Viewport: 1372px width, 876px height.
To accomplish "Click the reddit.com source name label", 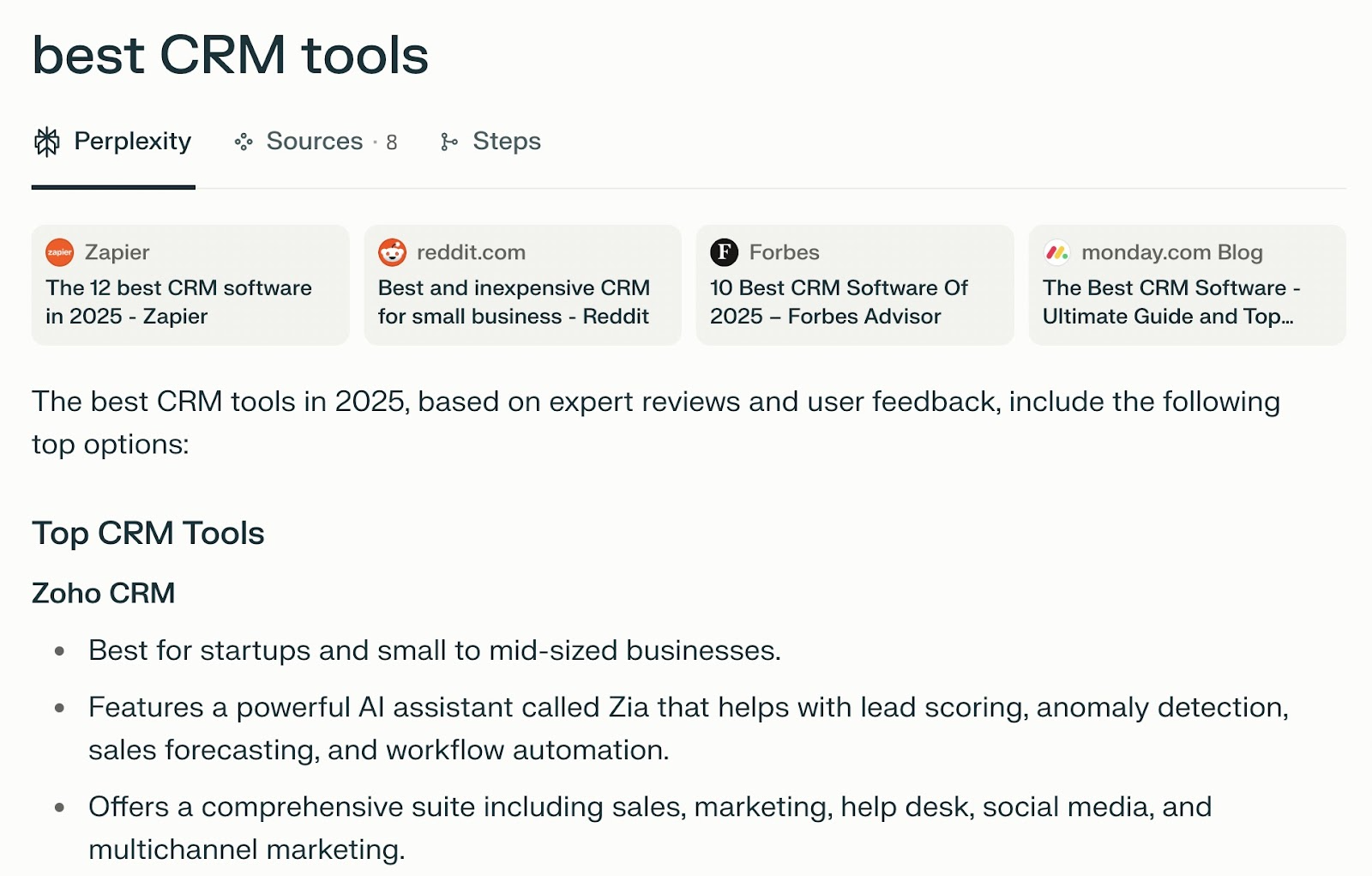I will point(470,252).
